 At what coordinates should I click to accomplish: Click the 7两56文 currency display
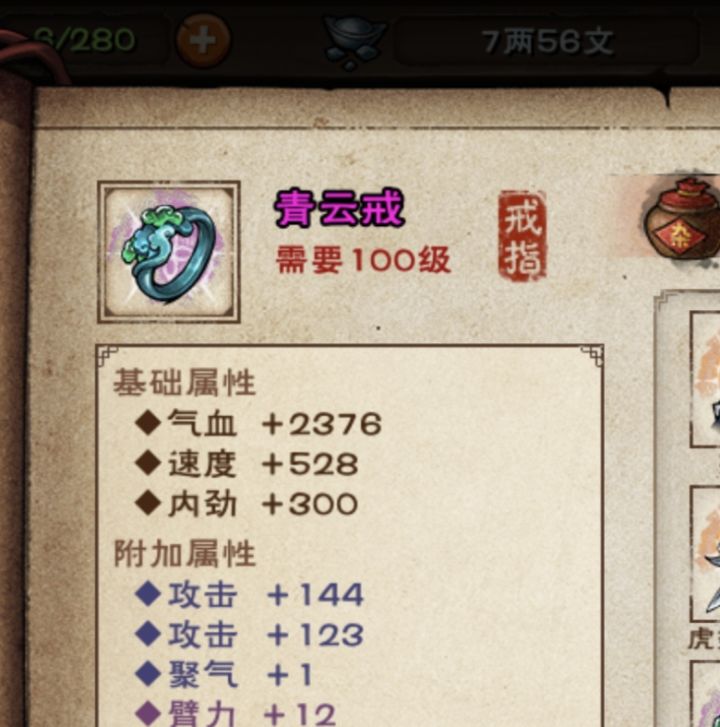point(547,42)
